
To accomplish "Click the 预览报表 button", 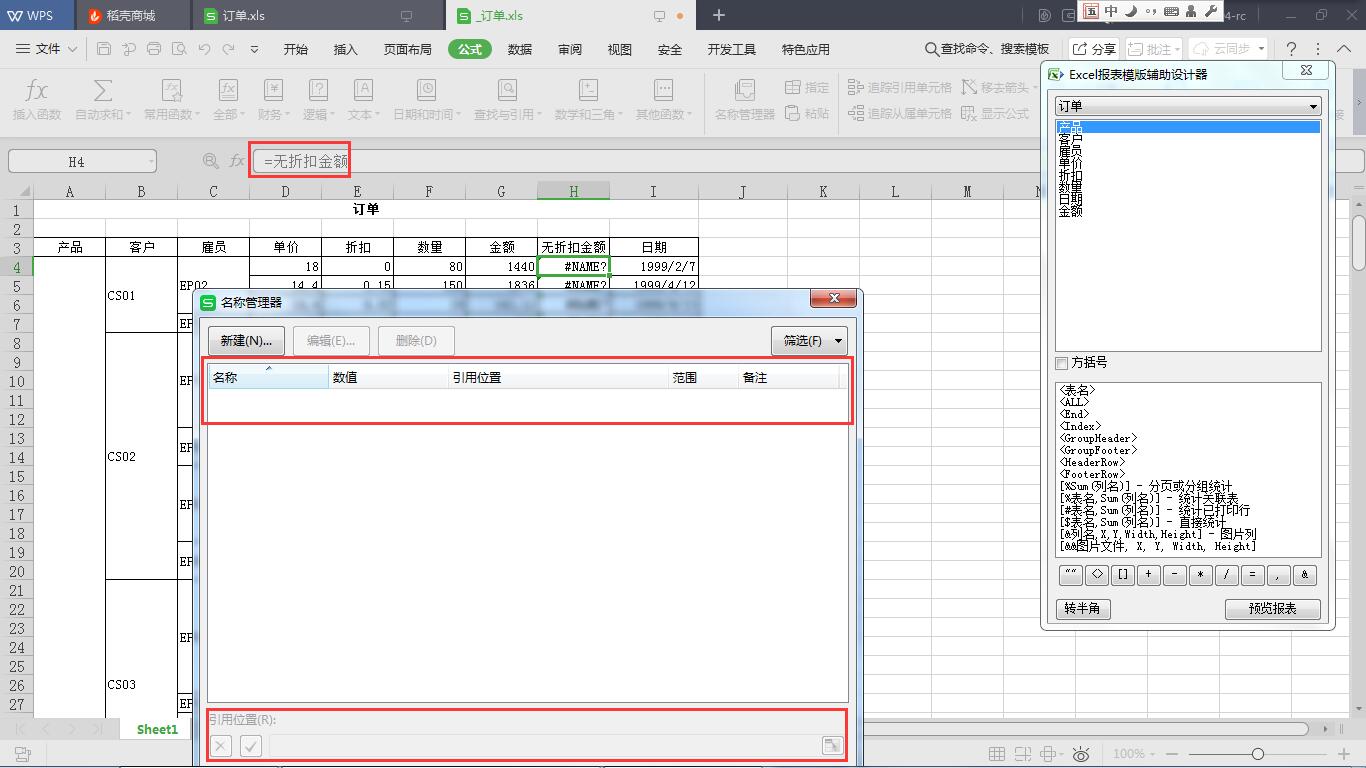I will coord(1272,609).
